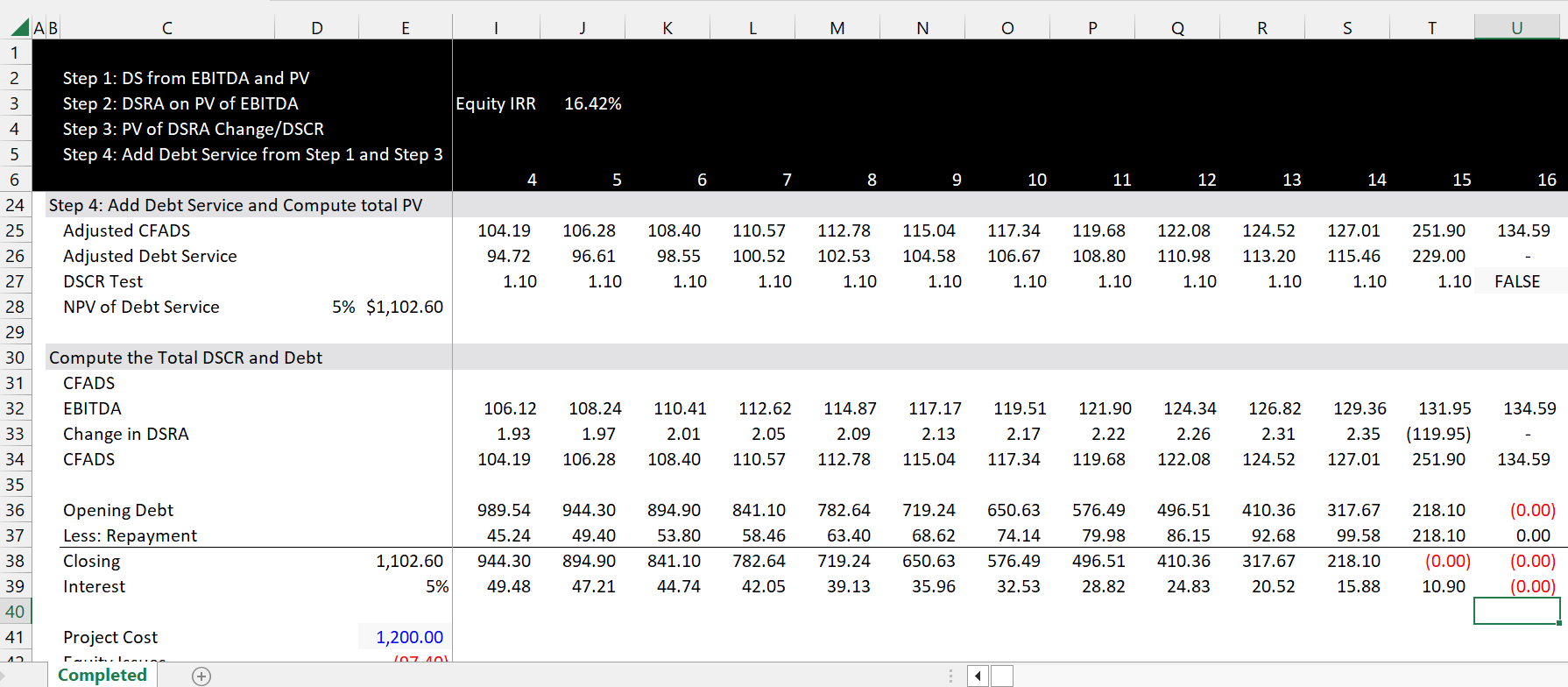Select column U header

pos(1516,28)
